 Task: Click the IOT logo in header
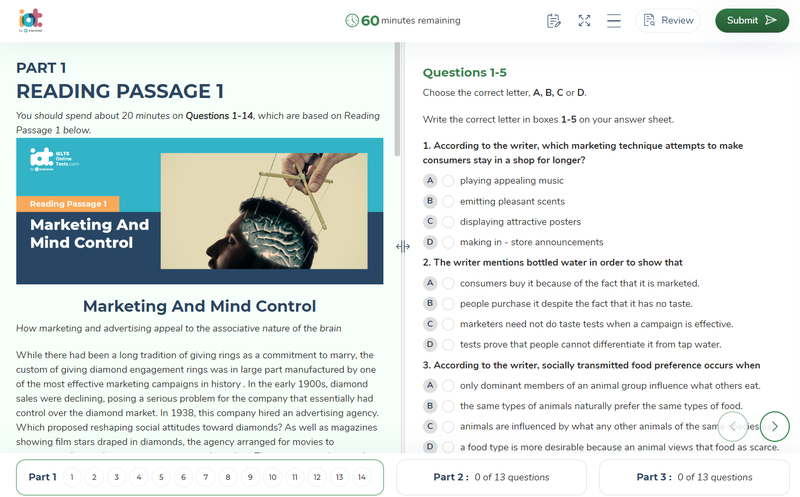31,20
